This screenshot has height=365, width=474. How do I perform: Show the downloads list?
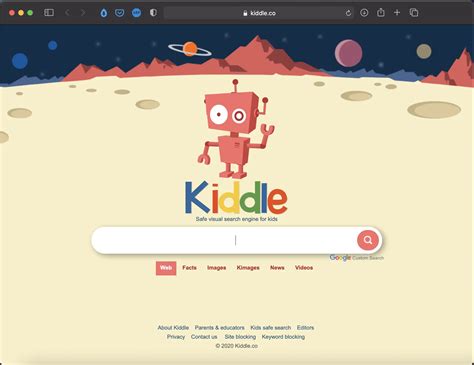coord(364,13)
